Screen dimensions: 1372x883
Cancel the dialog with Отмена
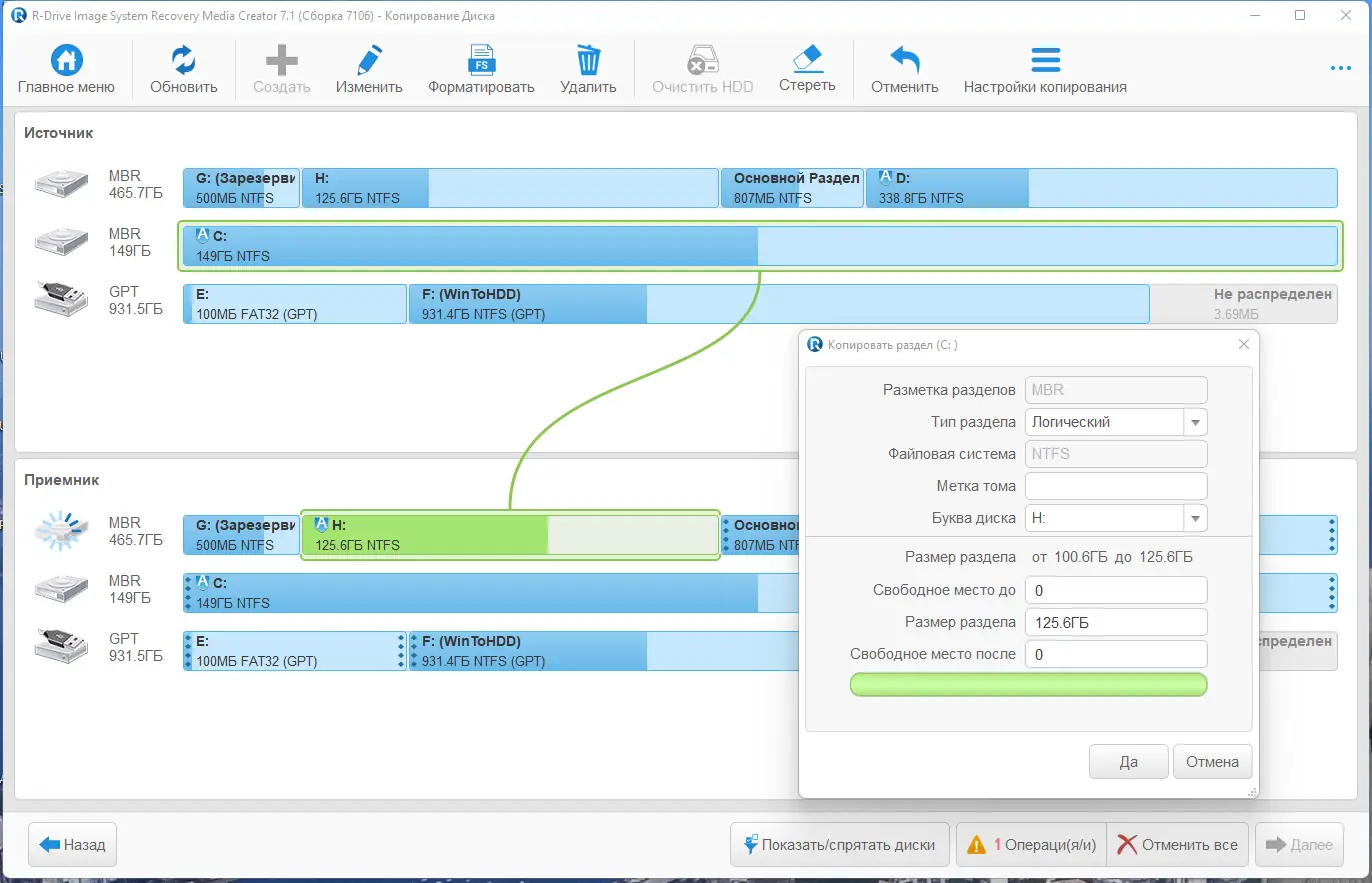(x=1212, y=761)
